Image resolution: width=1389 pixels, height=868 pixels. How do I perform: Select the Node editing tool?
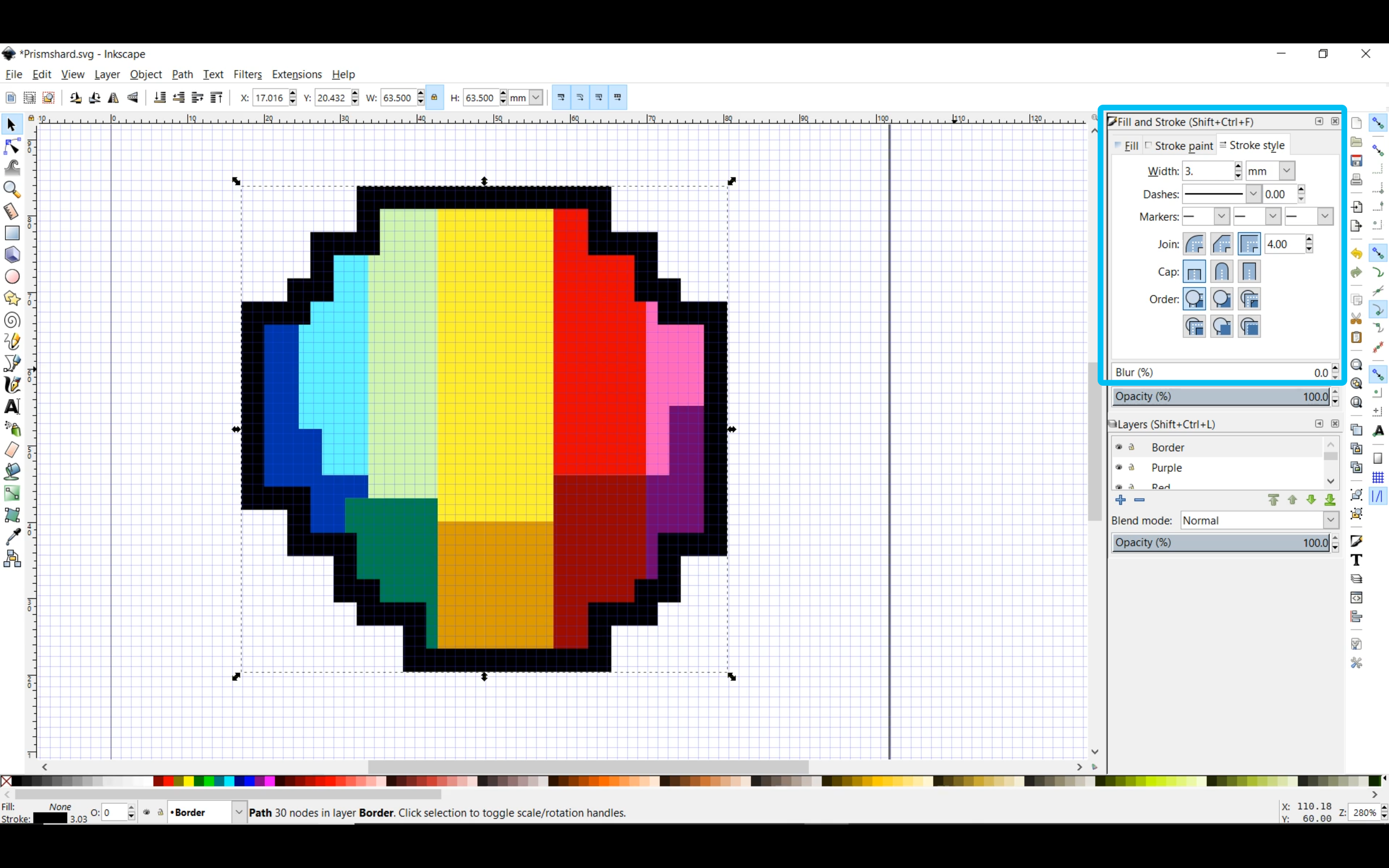point(12,146)
